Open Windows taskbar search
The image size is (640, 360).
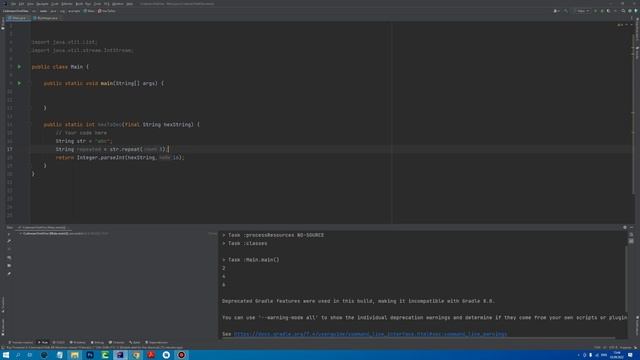click(18, 355)
